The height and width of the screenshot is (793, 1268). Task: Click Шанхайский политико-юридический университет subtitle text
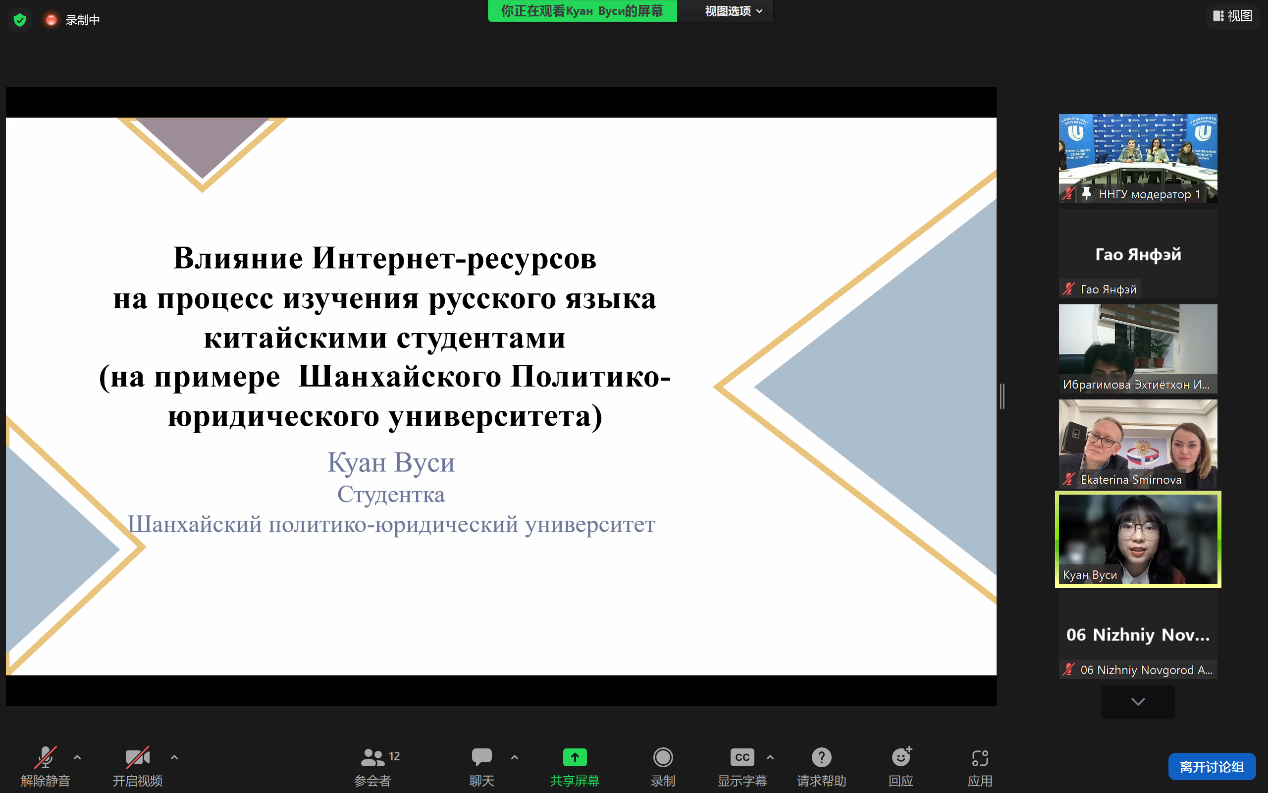pos(391,524)
